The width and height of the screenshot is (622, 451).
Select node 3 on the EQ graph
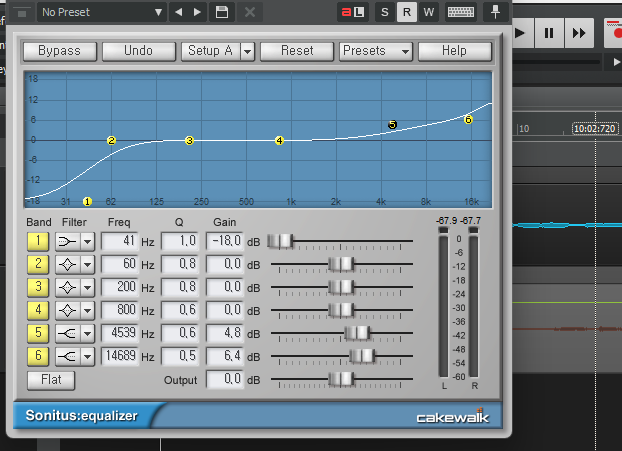[x=190, y=140]
